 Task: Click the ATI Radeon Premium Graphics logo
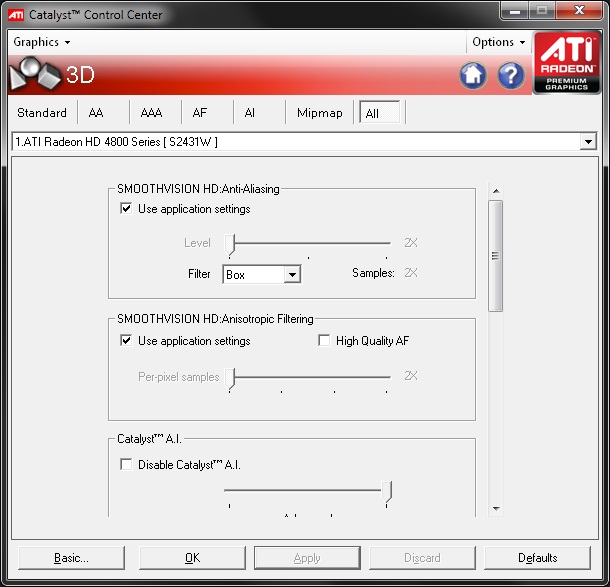coord(567,63)
